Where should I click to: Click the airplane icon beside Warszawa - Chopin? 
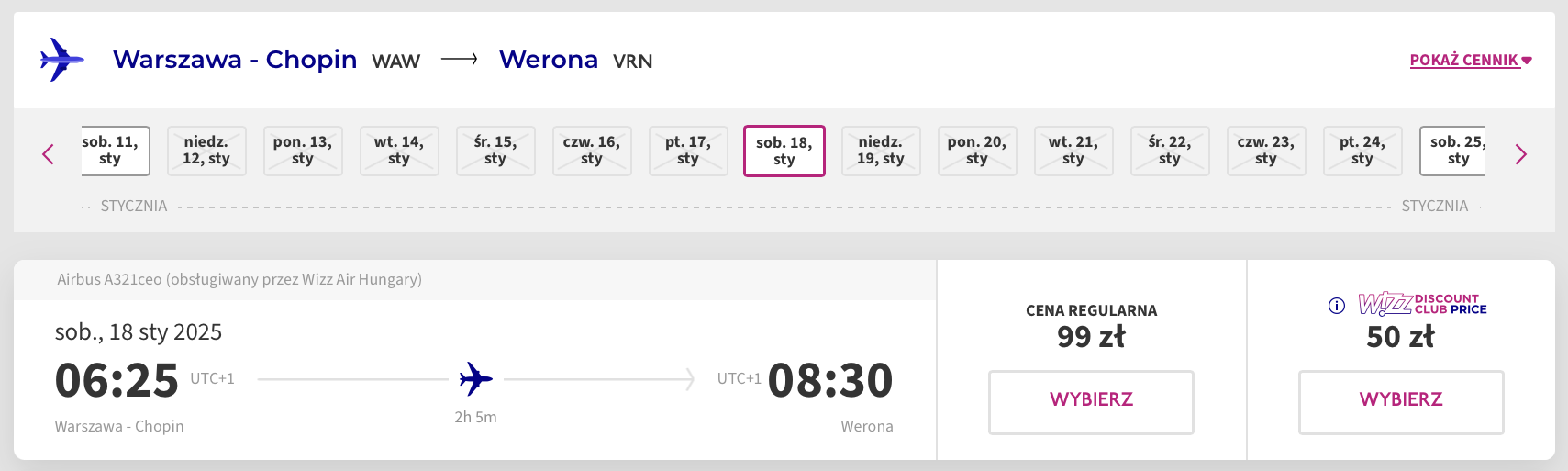(x=61, y=60)
